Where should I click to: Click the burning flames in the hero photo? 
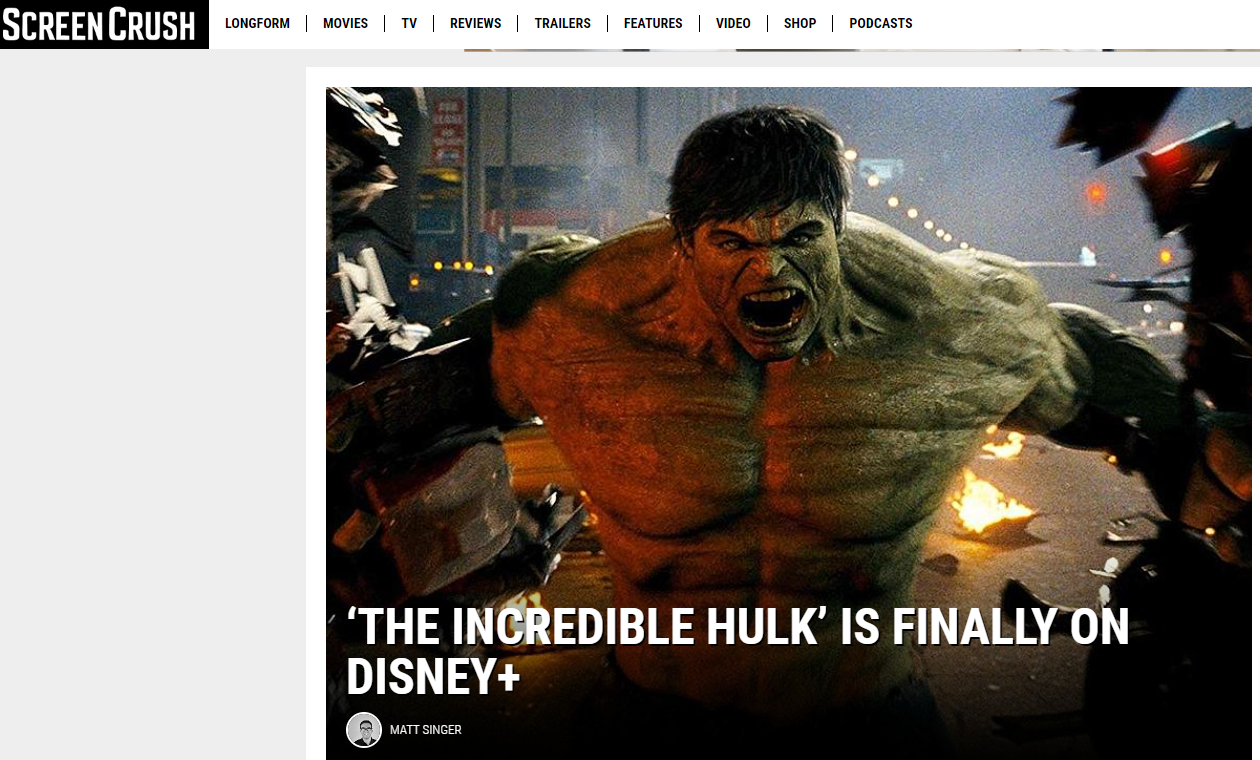coord(988,500)
